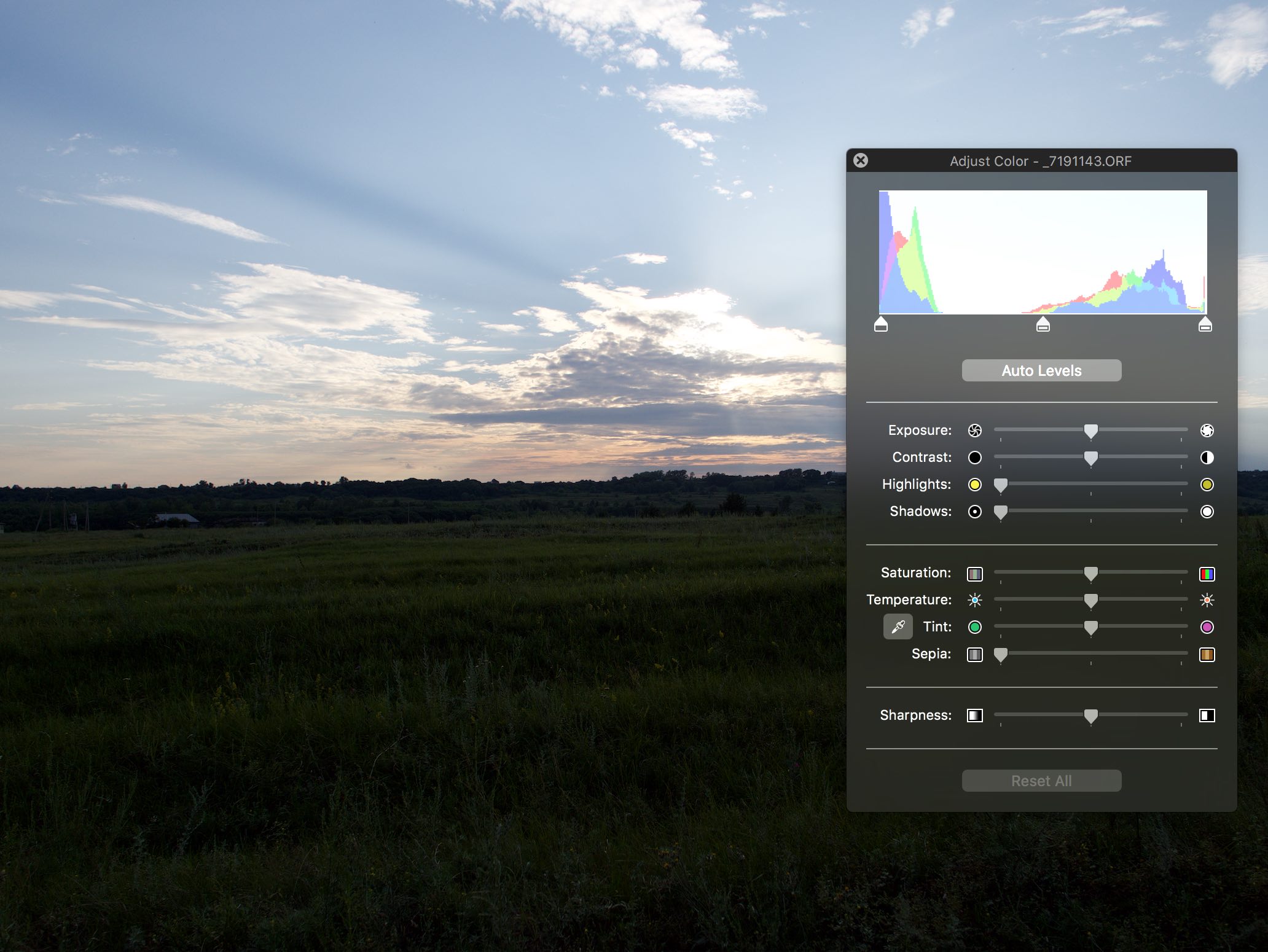Click the magenta Tint icon
The width and height of the screenshot is (1268, 952).
coord(1207,627)
